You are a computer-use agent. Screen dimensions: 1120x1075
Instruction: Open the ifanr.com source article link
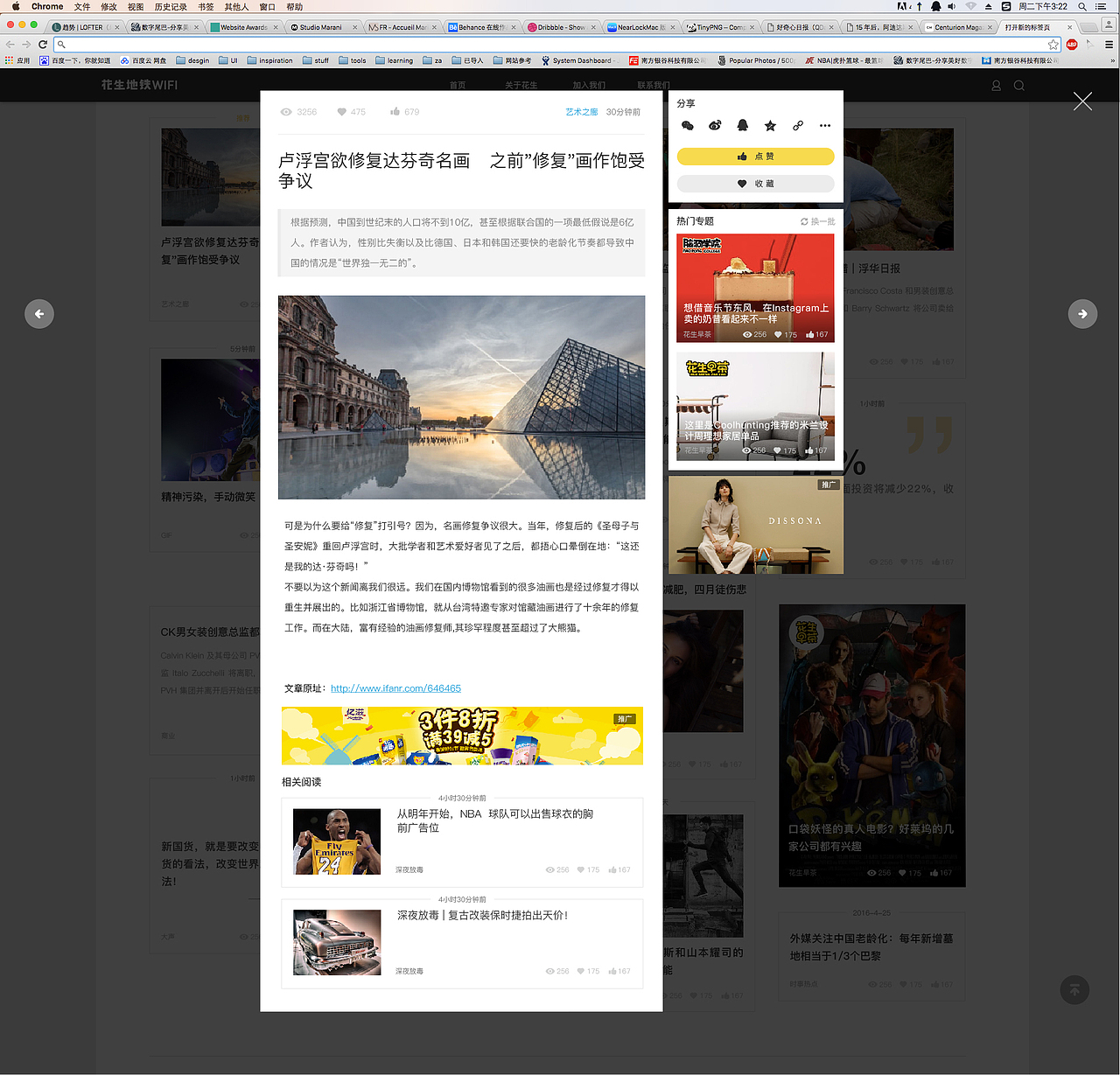[395, 688]
